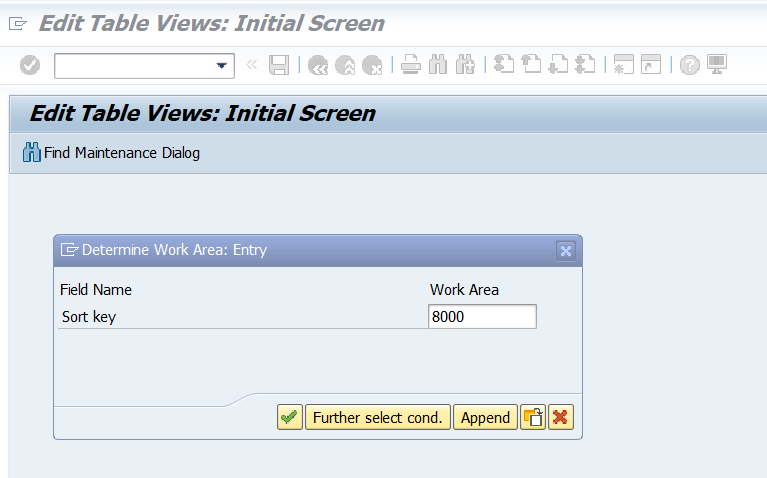Image resolution: width=767 pixels, height=478 pixels.
Task: Click the Exit yellow arrow icon
Action: [x=345, y=65]
